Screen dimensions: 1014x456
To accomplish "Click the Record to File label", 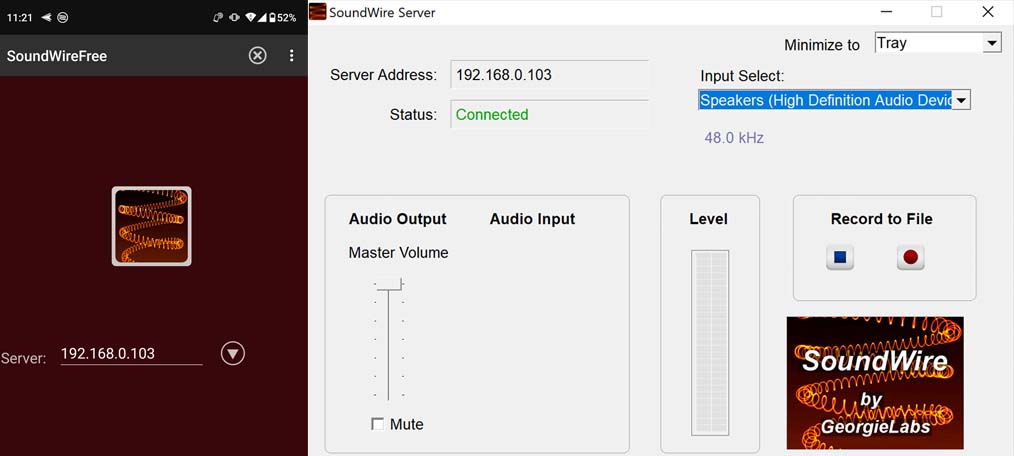I will tap(881, 219).
